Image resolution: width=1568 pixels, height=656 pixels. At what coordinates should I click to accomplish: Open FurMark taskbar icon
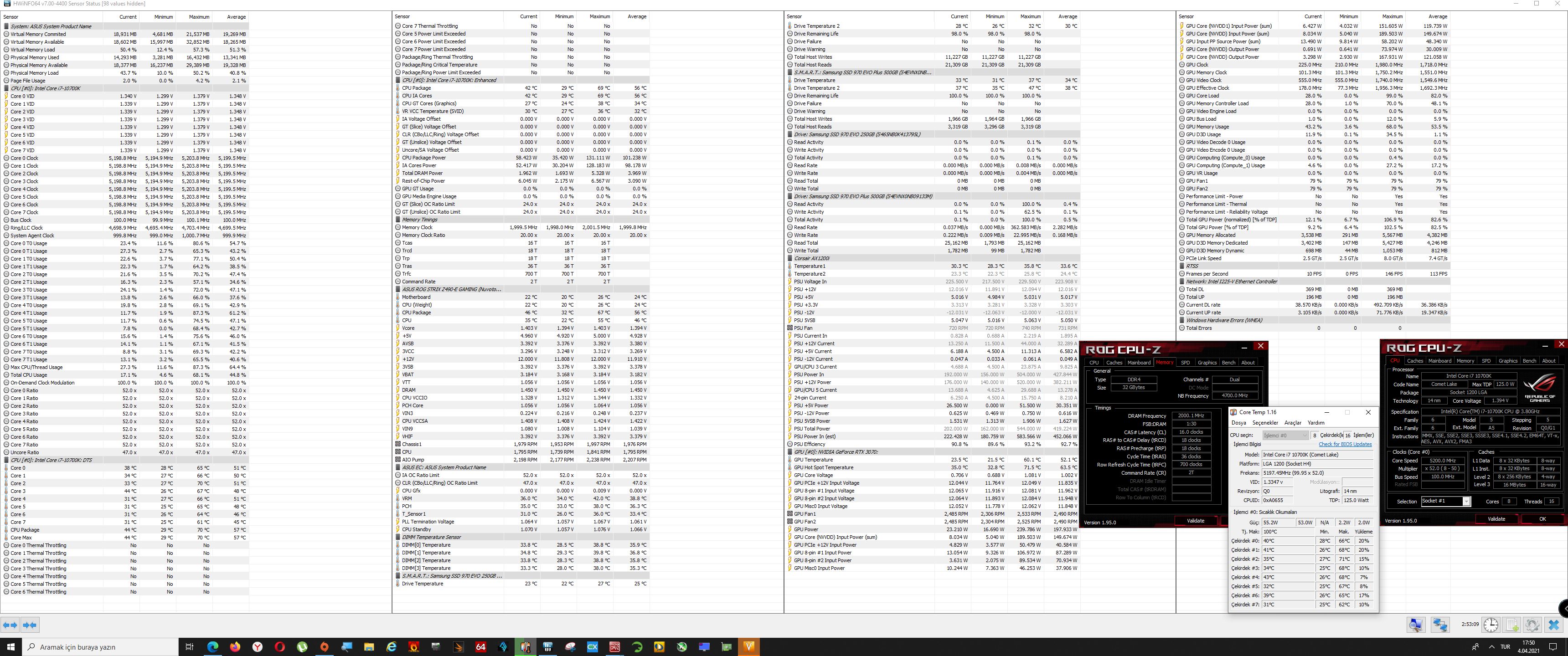pyautogui.click(x=414, y=646)
